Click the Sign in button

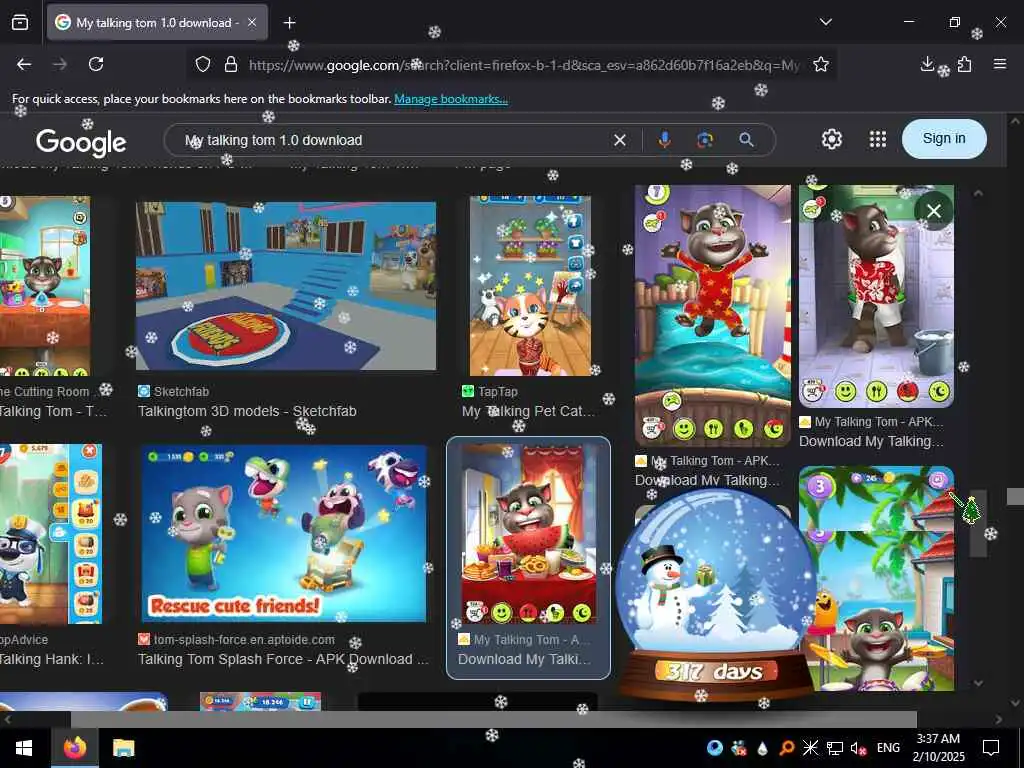tap(944, 138)
